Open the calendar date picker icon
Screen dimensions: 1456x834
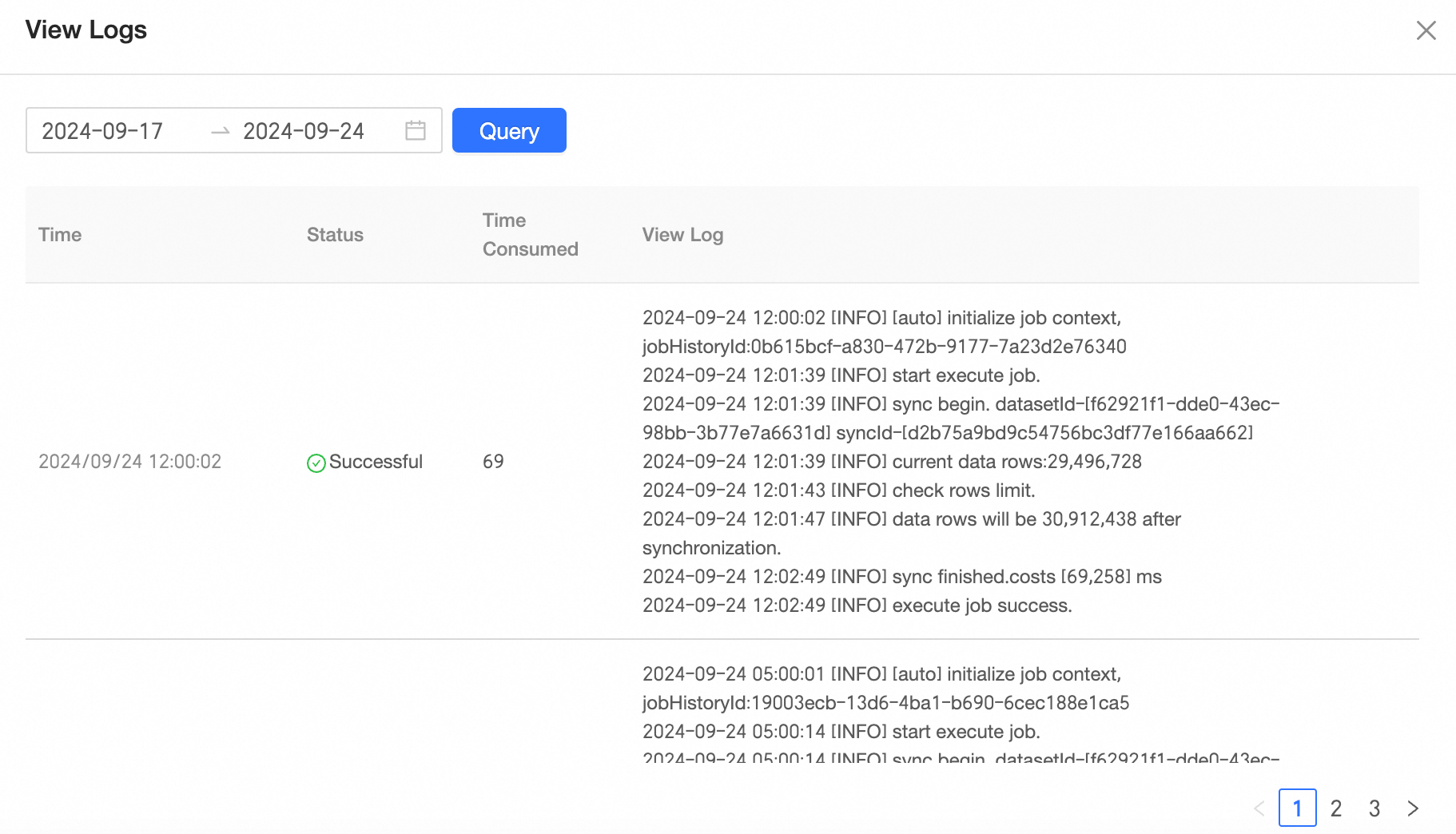(x=416, y=130)
